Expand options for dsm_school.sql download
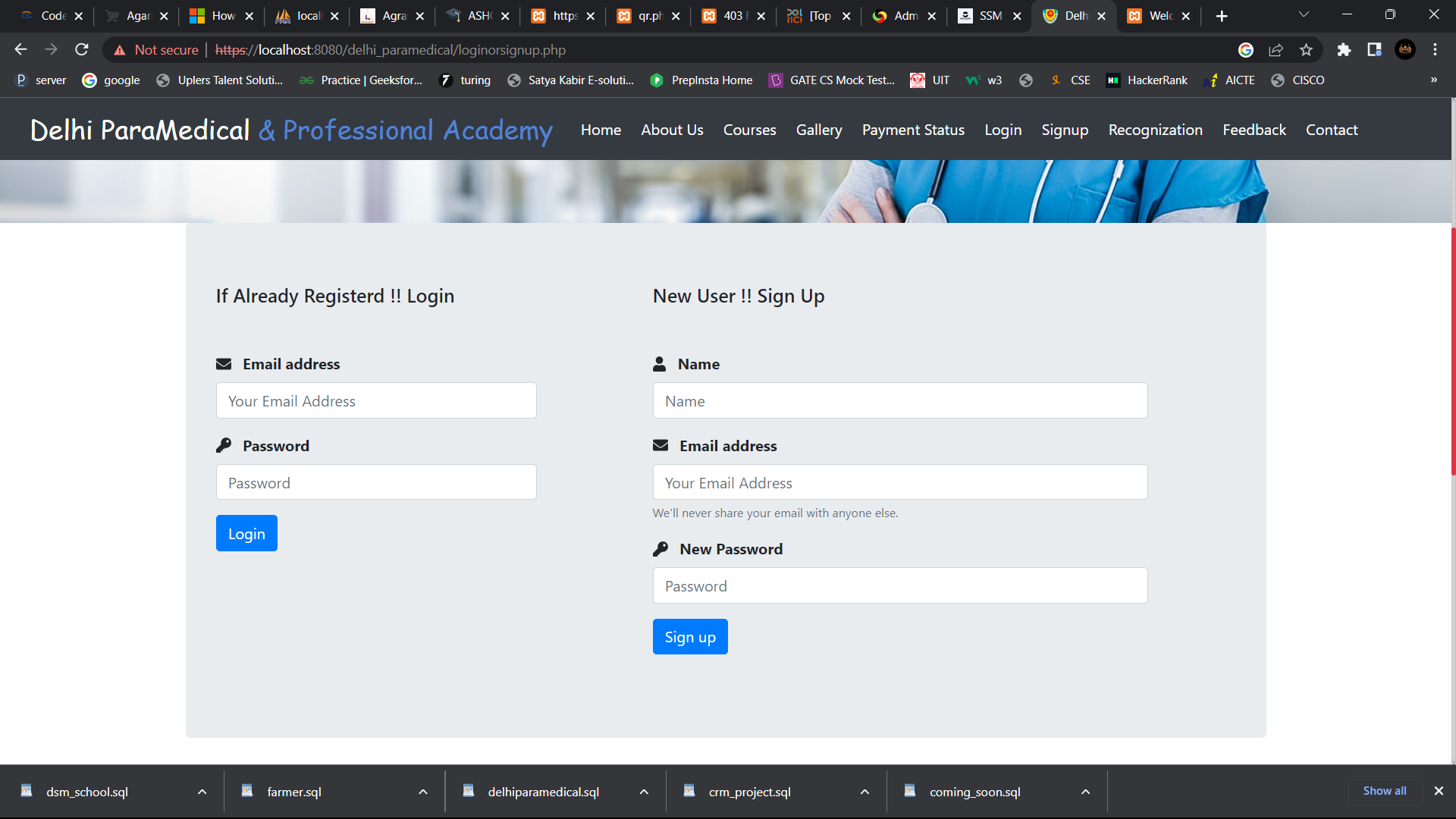Screen dimensions: 1456x819 pyautogui.click(x=202, y=792)
